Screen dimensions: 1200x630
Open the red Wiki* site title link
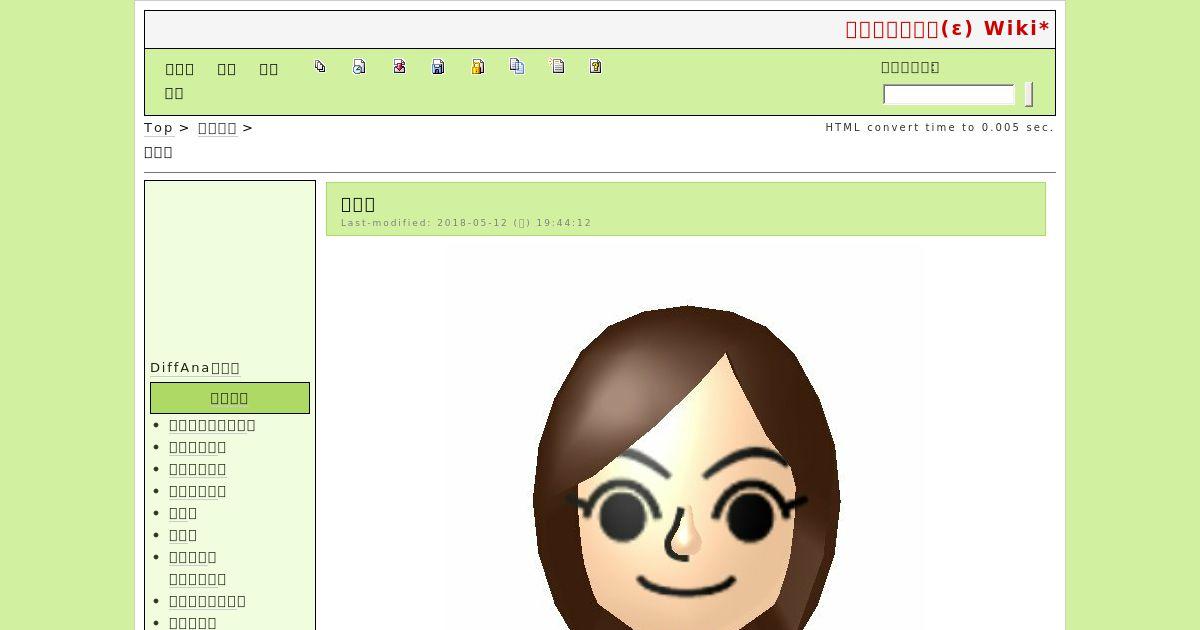(x=948, y=29)
